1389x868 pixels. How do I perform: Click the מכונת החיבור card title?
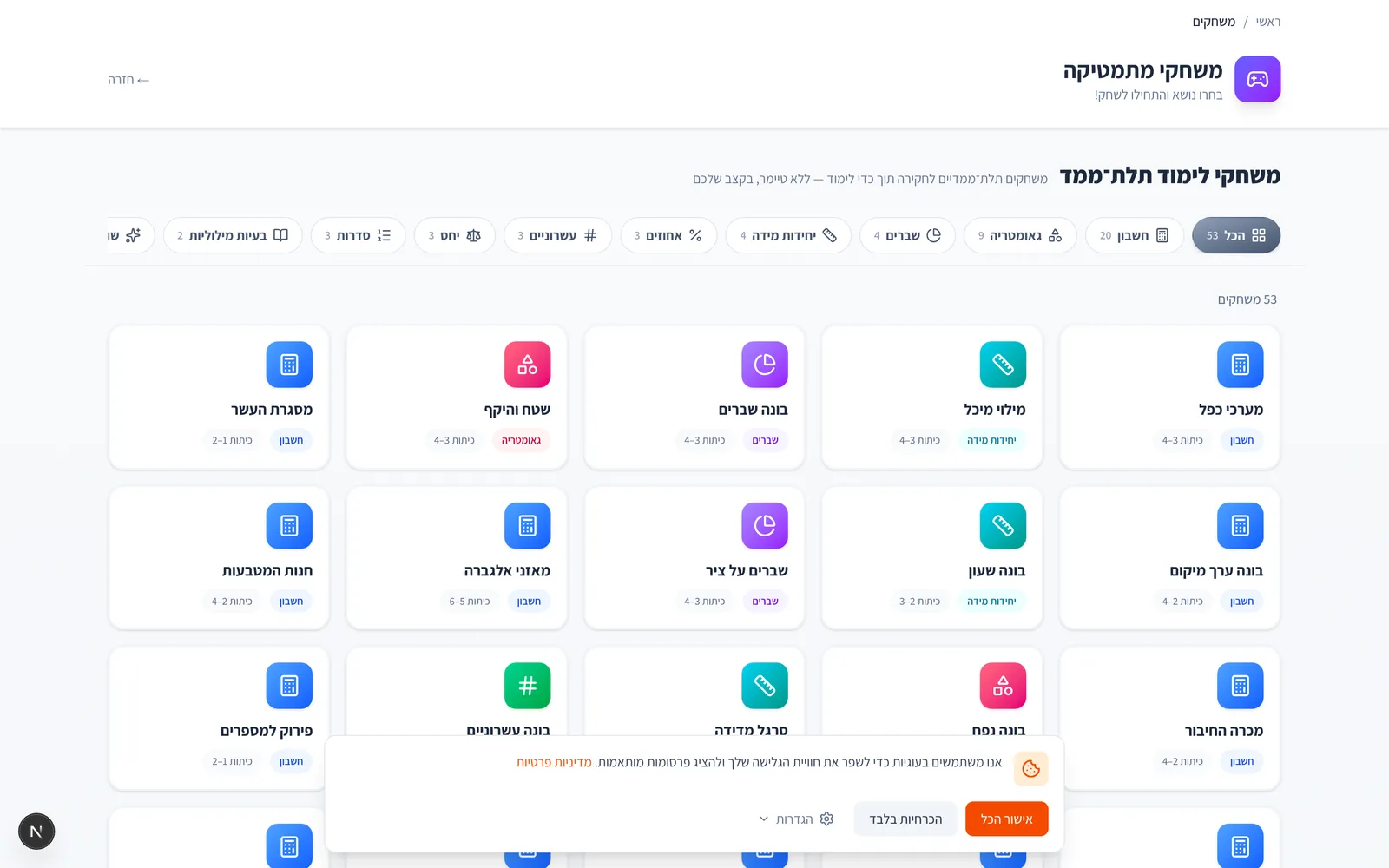[1224, 730]
